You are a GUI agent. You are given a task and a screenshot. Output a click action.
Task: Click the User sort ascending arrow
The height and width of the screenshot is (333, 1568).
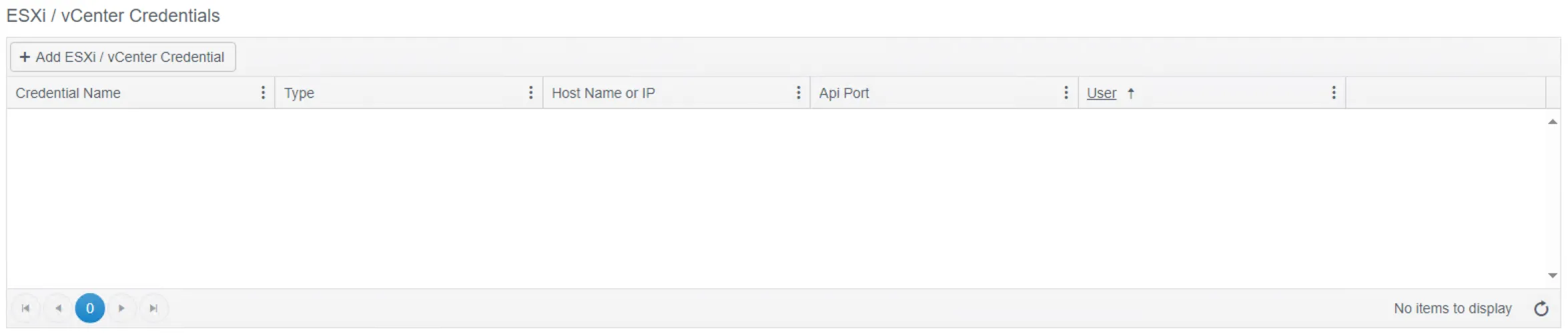coord(1131,93)
